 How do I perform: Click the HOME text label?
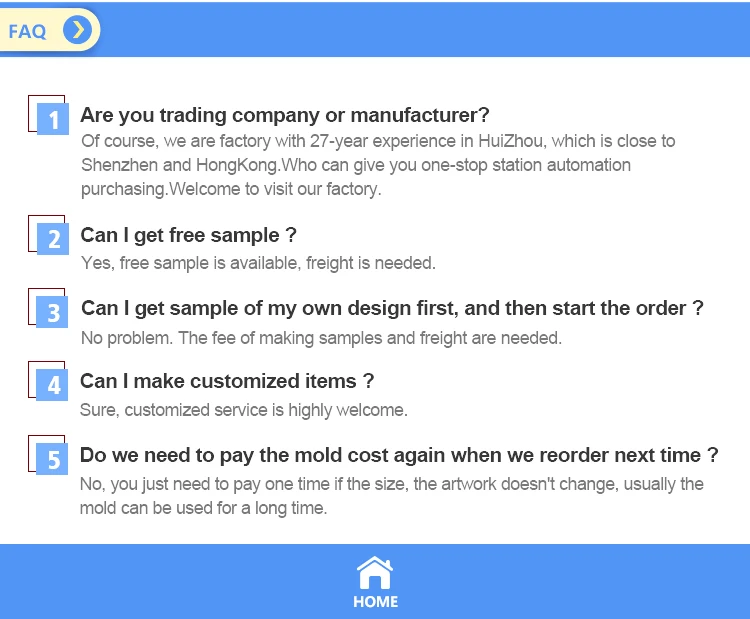375,601
